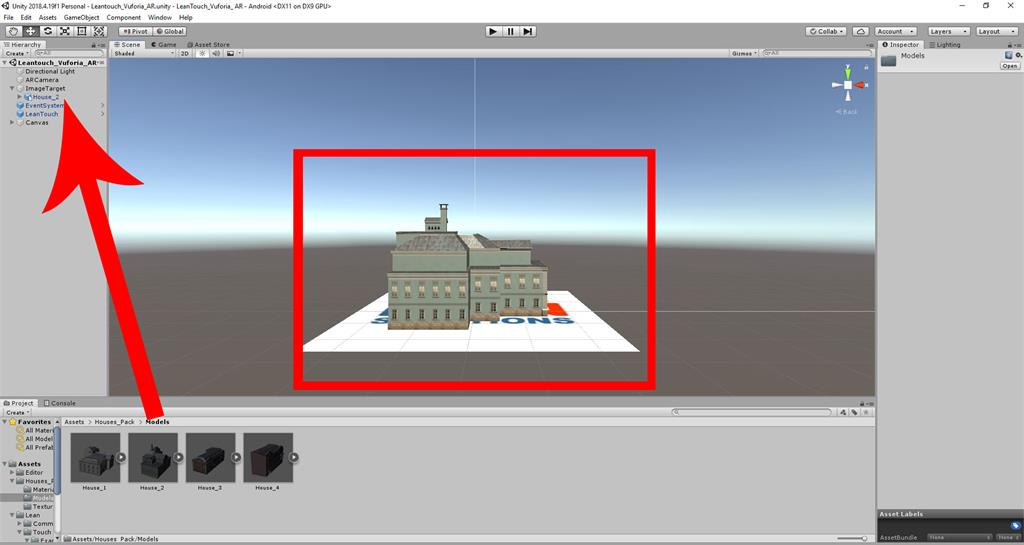1024x545 pixels.
Task: Toggle scene audio
Action: (x=216, y=53)
